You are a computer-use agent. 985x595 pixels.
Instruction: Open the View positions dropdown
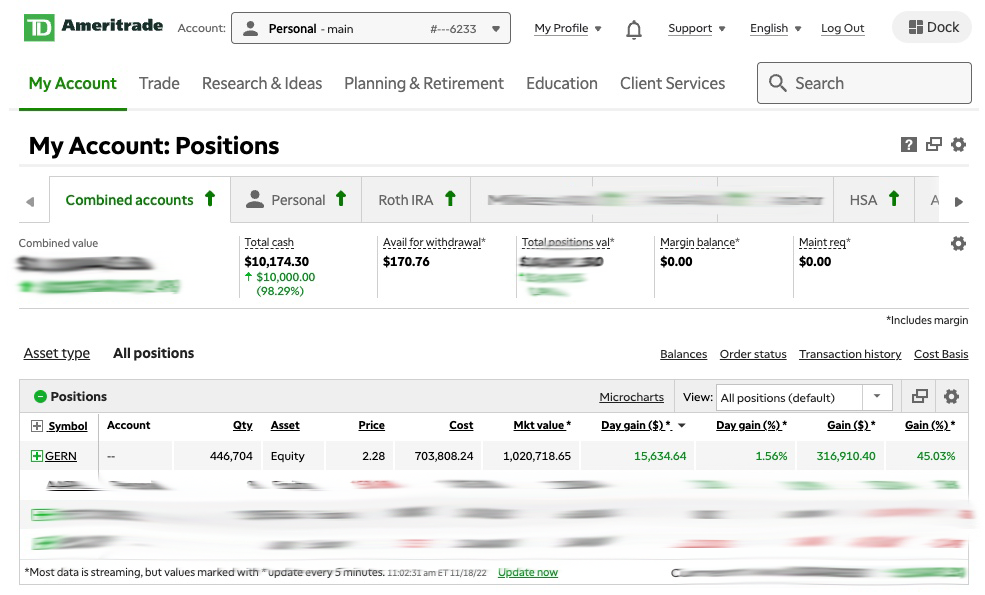804,397
